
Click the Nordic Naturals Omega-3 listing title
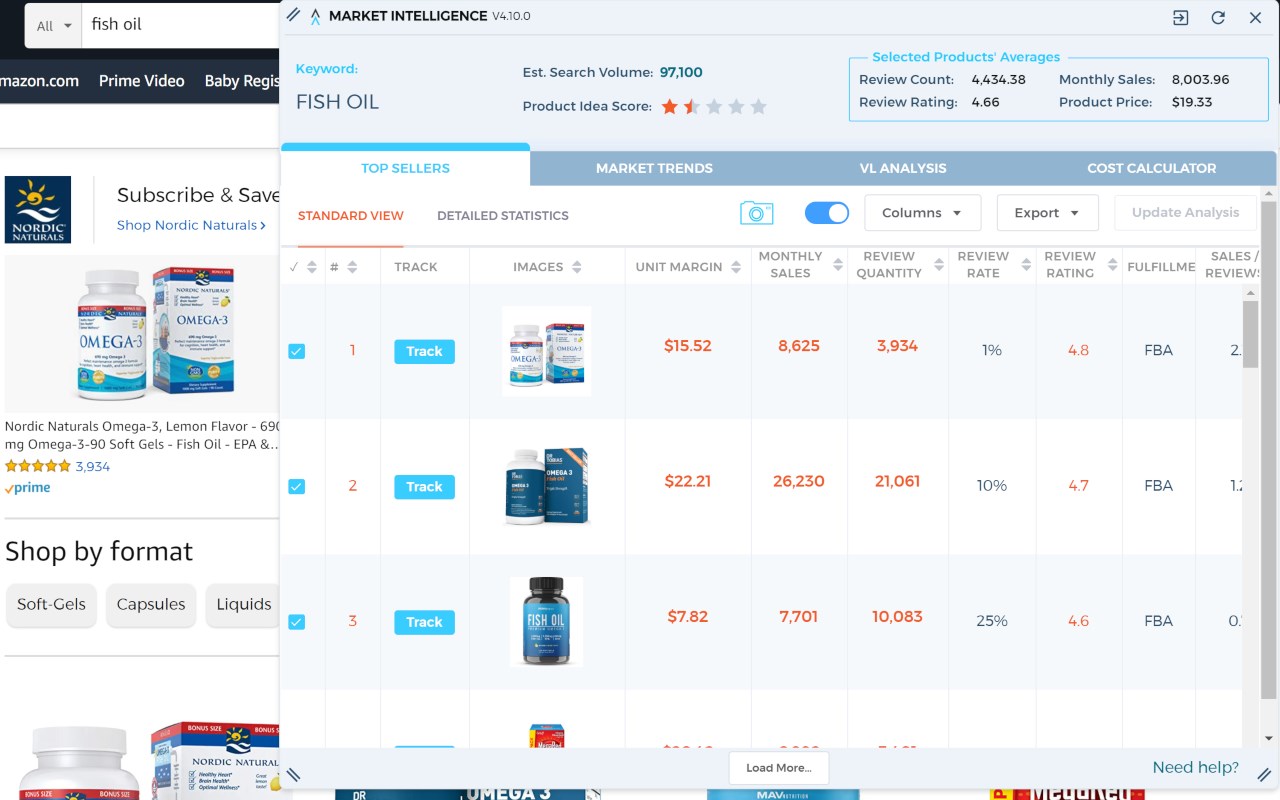[x=142, y=435]
